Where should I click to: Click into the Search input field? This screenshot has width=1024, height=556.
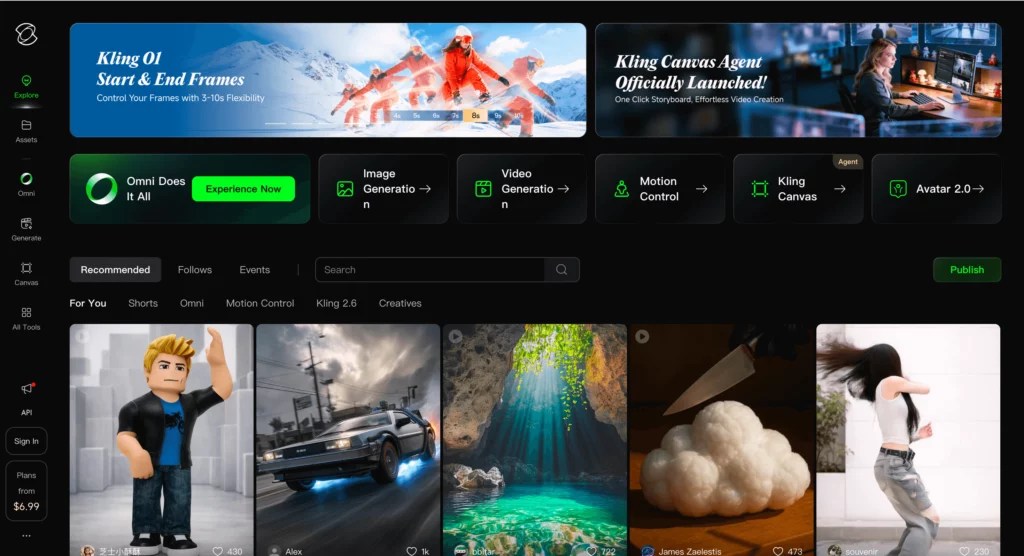[430, 270]
